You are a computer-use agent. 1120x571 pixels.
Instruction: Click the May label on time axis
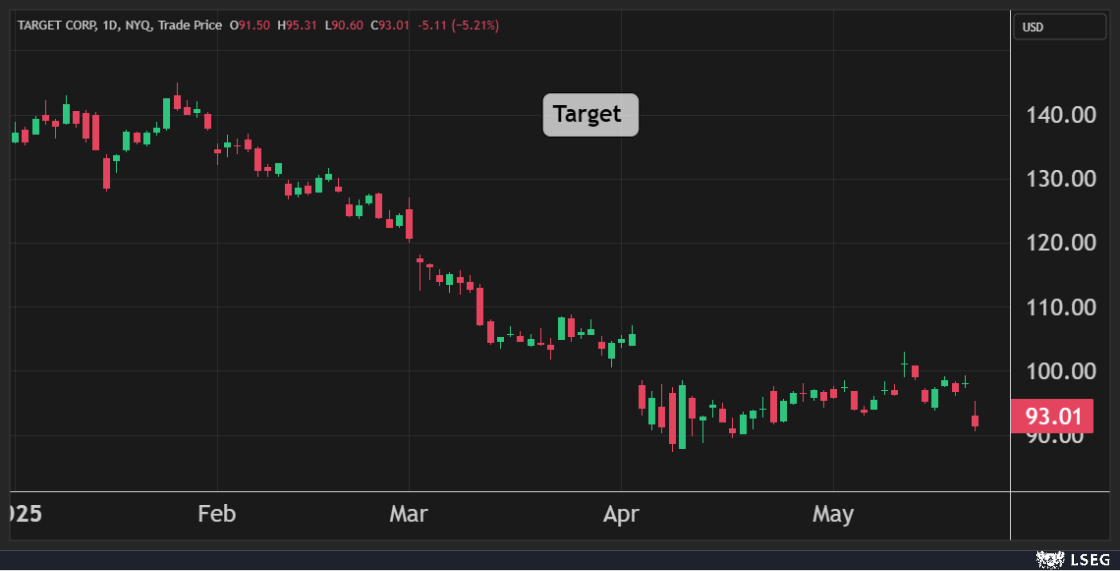click(x=832, y=514)
